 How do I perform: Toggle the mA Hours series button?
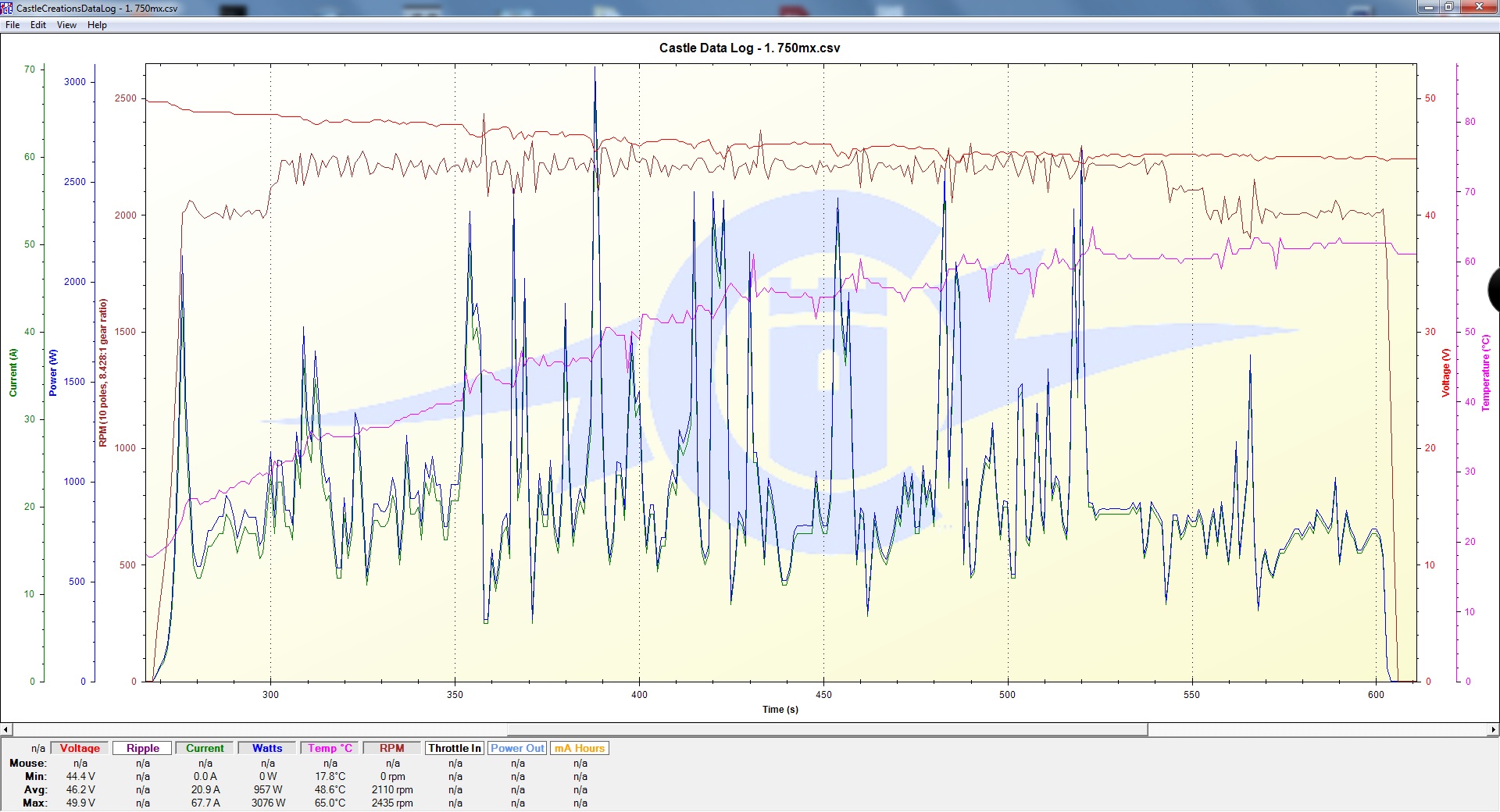coord(580,748)
